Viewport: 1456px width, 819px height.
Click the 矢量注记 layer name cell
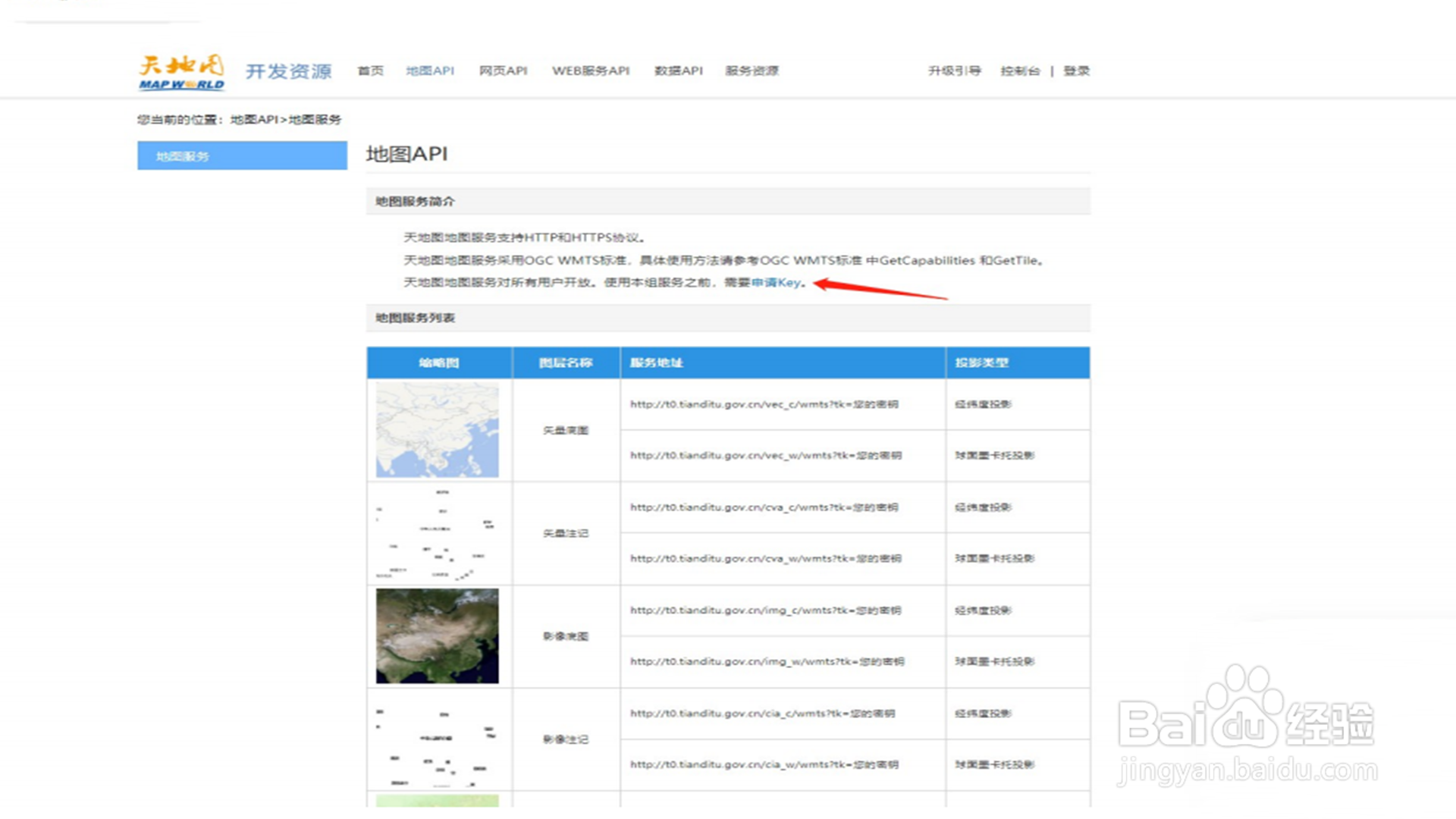[x=566, y=533]
